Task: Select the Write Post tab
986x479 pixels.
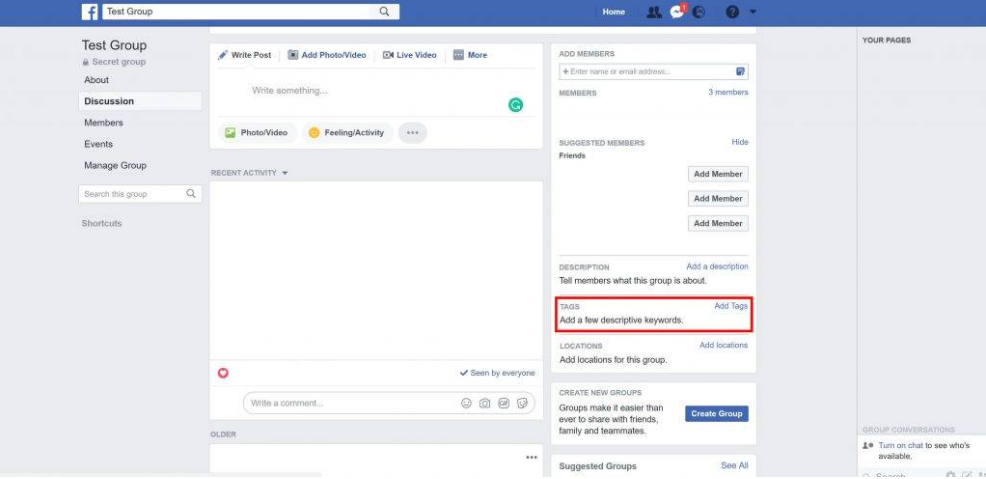Action: point(245,55)
